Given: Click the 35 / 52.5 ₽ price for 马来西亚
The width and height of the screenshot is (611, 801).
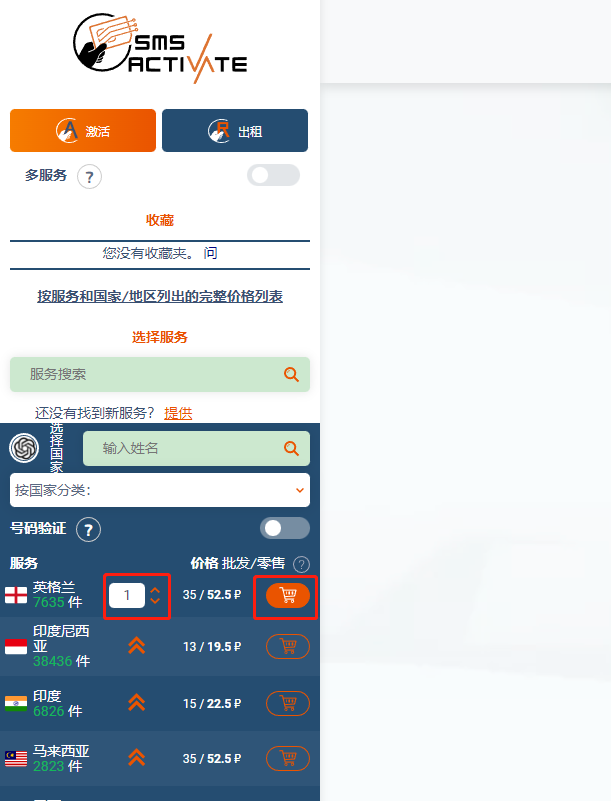Looking at the screenshot, I should [x=212, y=759].
